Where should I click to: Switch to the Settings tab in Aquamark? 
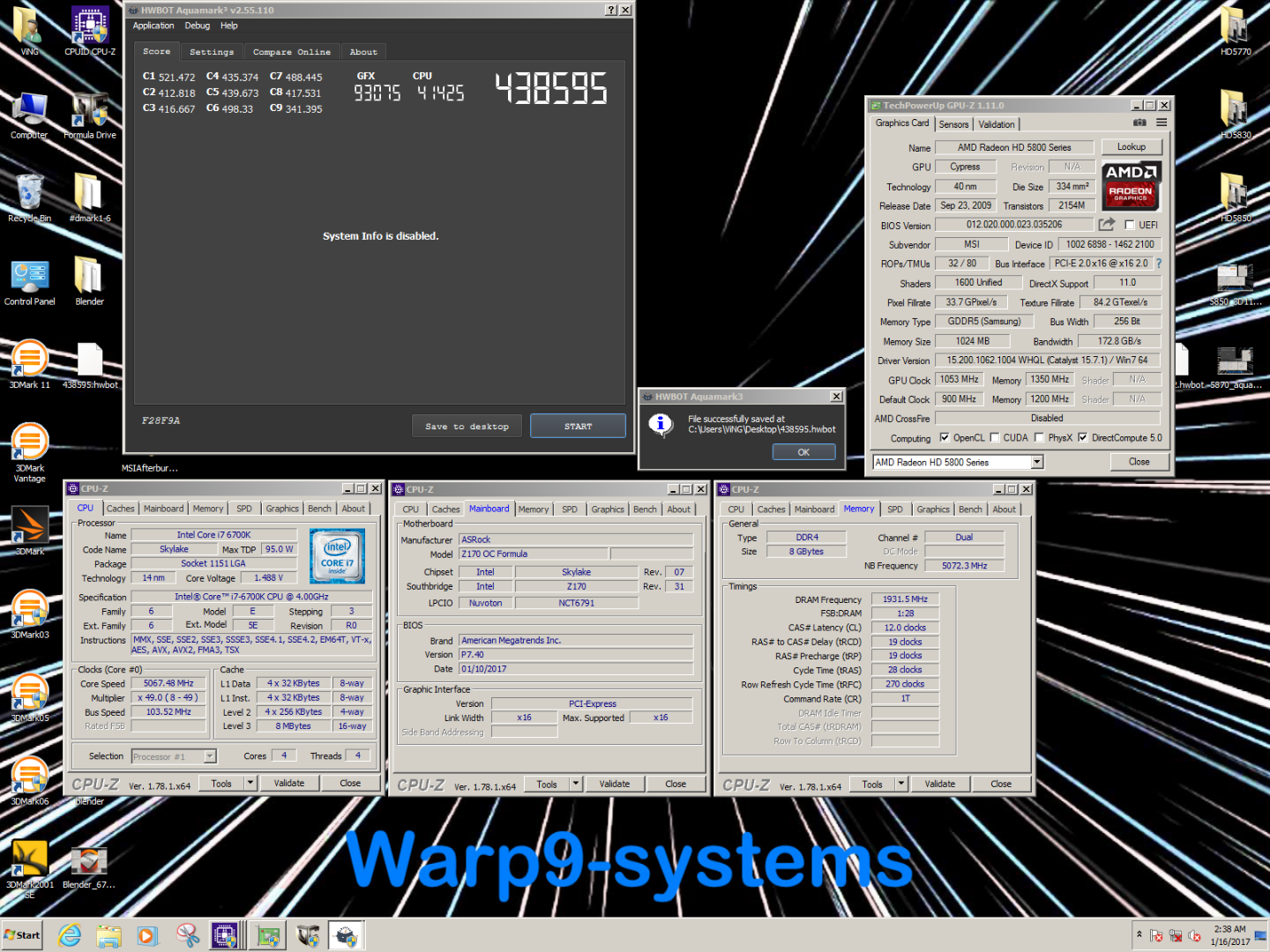point(212,52)
